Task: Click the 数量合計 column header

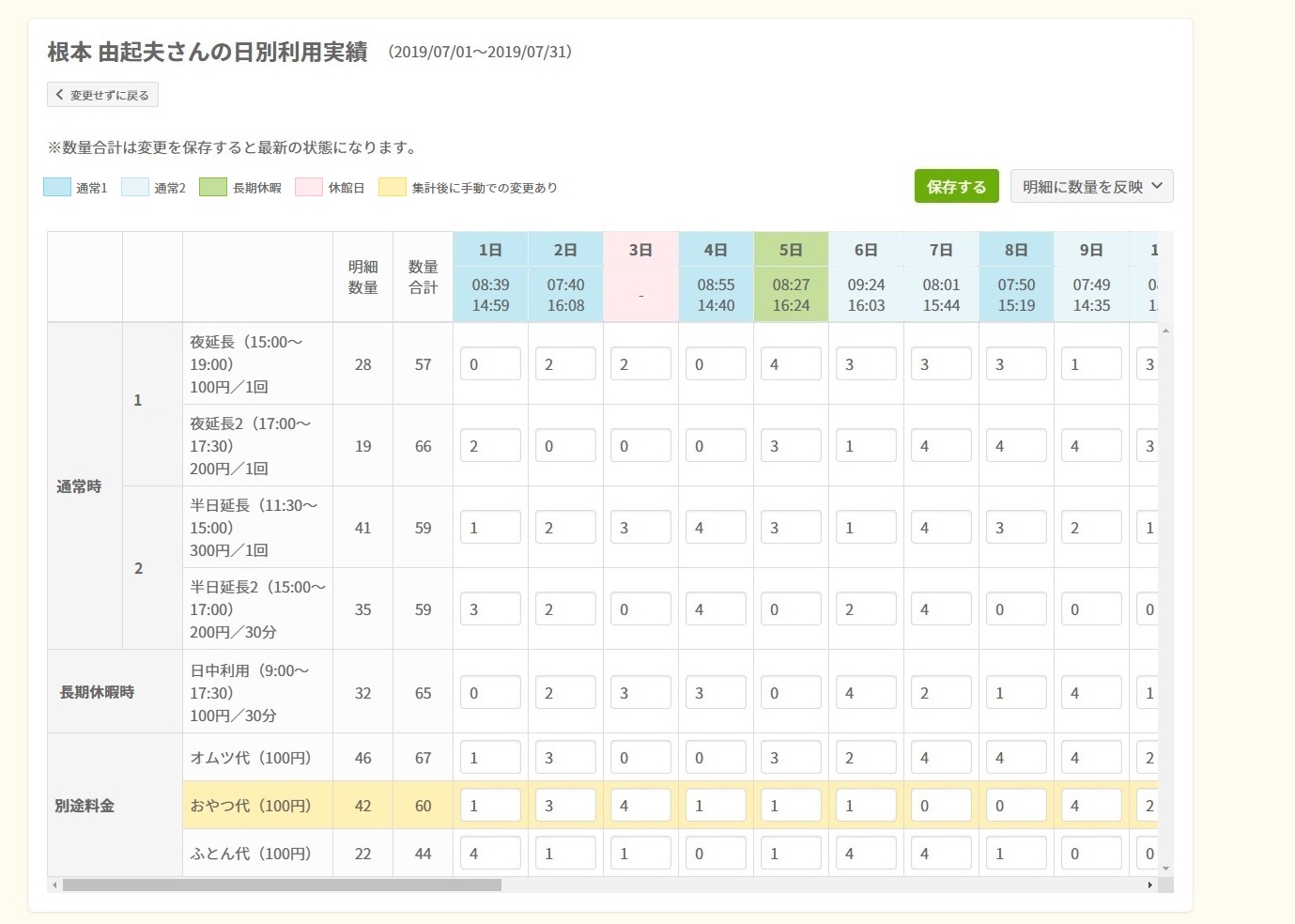Action: (x=423, y=277)
